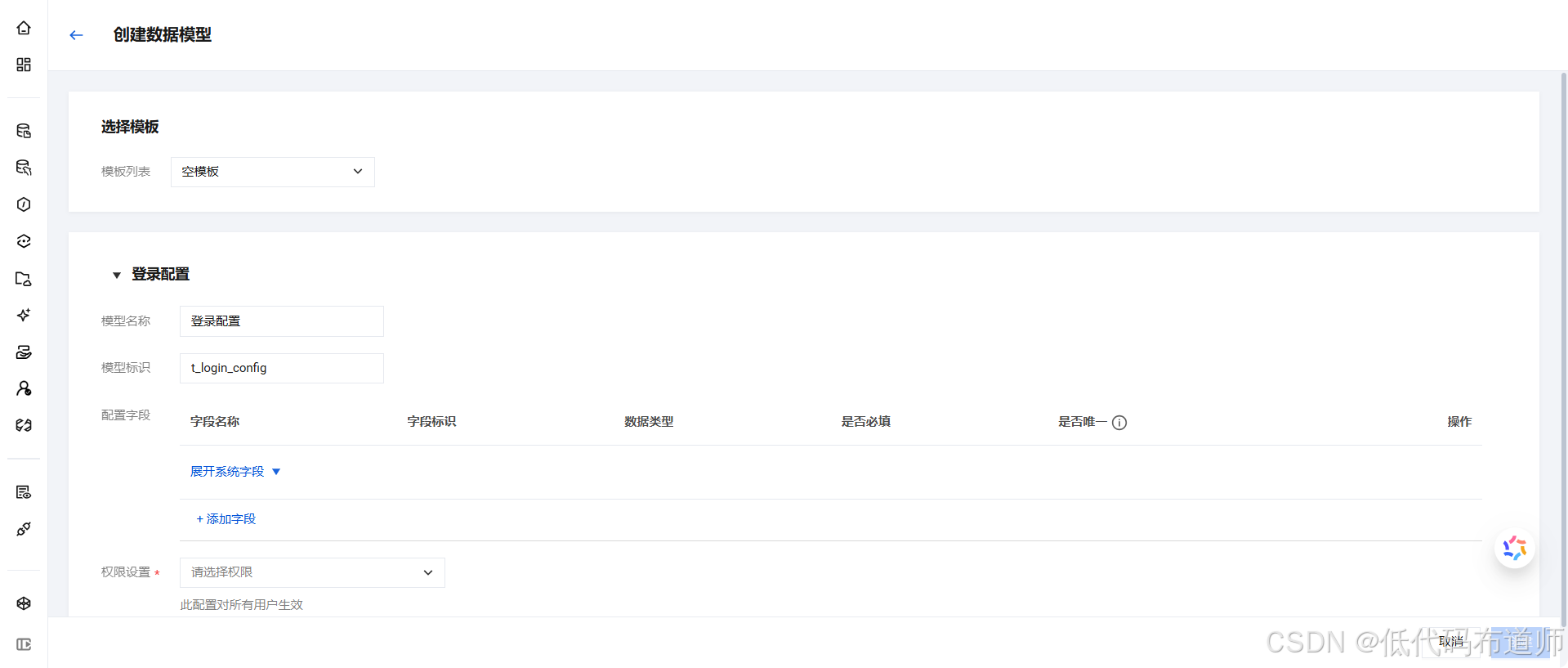The height and width of the screenshot is (668, 1568).
Task: Go to the home icon in sidebar
Action: coord(24,28)
